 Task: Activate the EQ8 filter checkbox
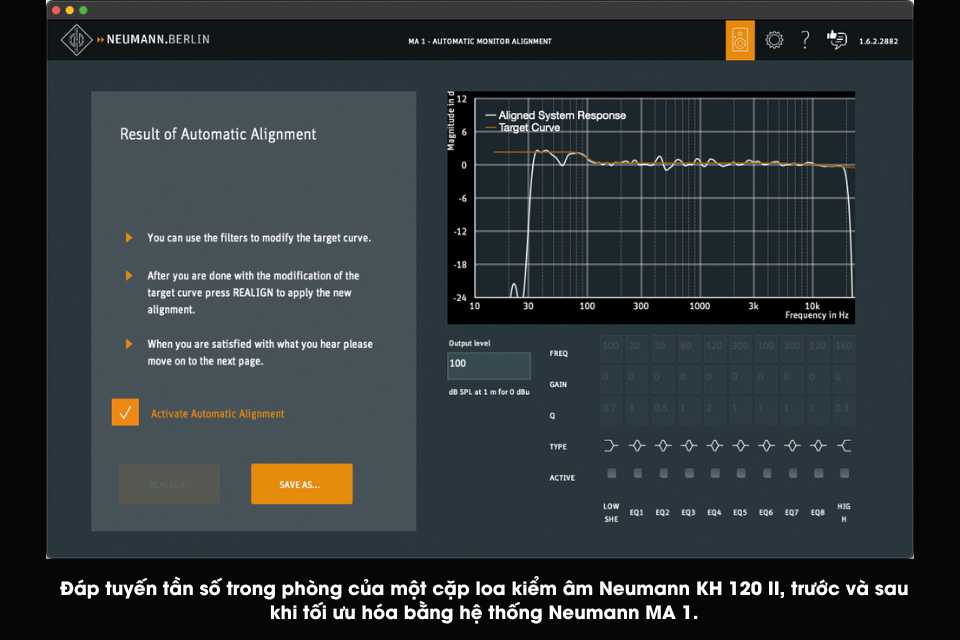(x=819, y=473)
